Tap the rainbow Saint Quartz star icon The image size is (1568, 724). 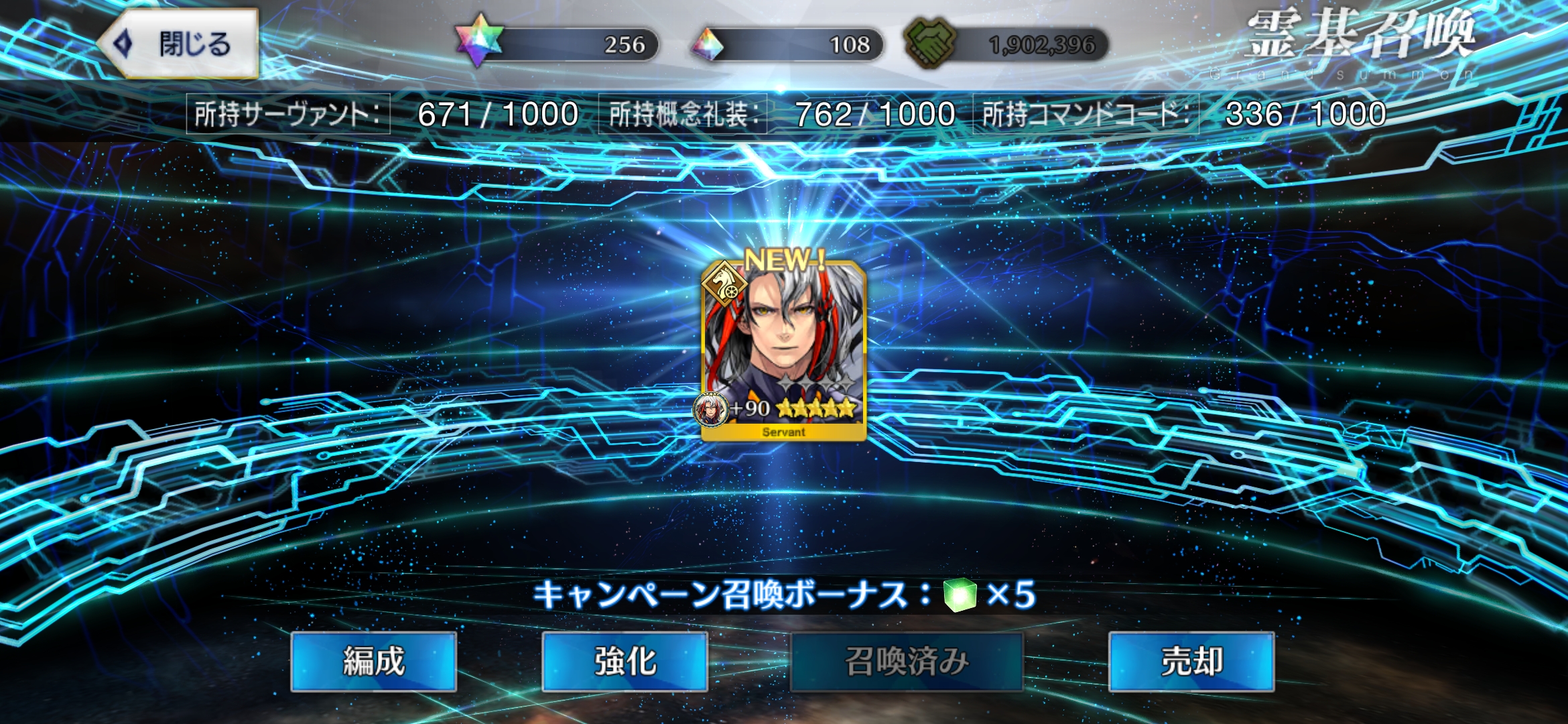click(x=478, y=40)
